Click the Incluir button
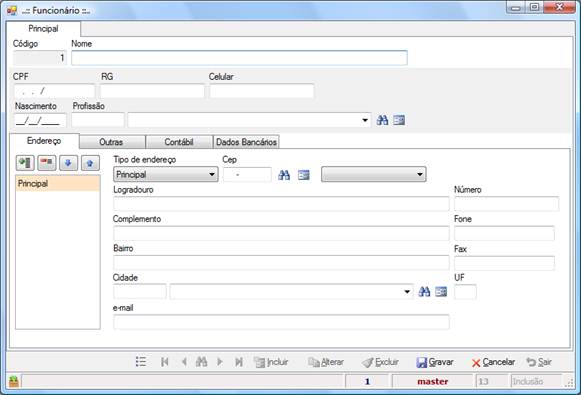Viewport: 581px width, 395px height. (272, 362)
